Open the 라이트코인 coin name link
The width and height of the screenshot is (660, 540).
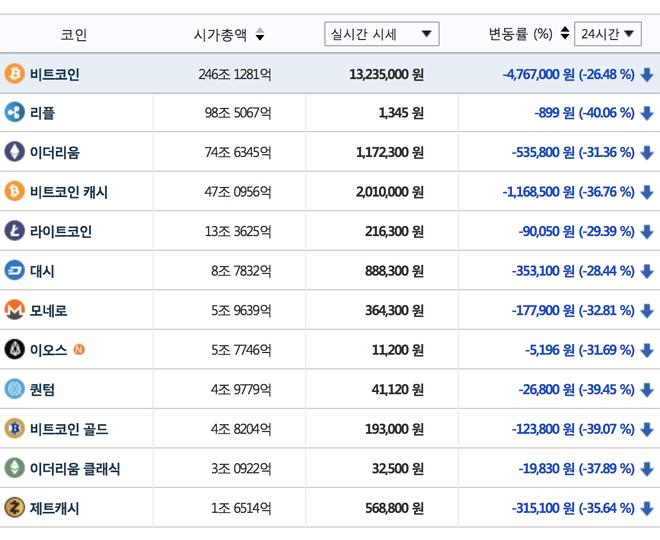[x=61, y=231]
